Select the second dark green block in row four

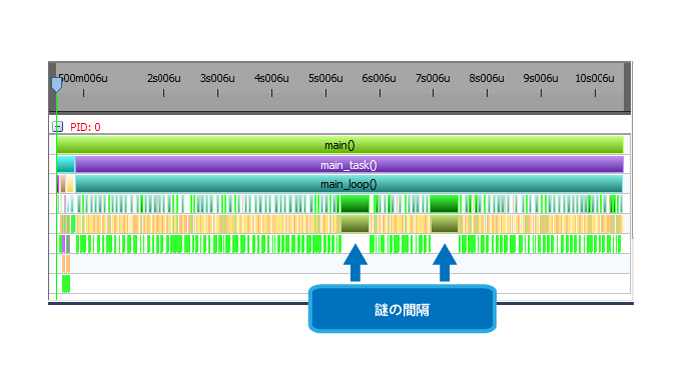pos(445,204)
